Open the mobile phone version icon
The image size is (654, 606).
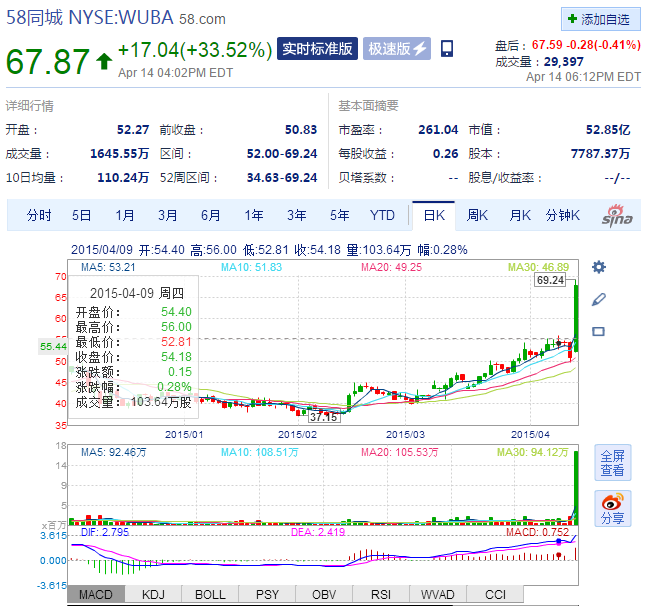tap(447, 48)
